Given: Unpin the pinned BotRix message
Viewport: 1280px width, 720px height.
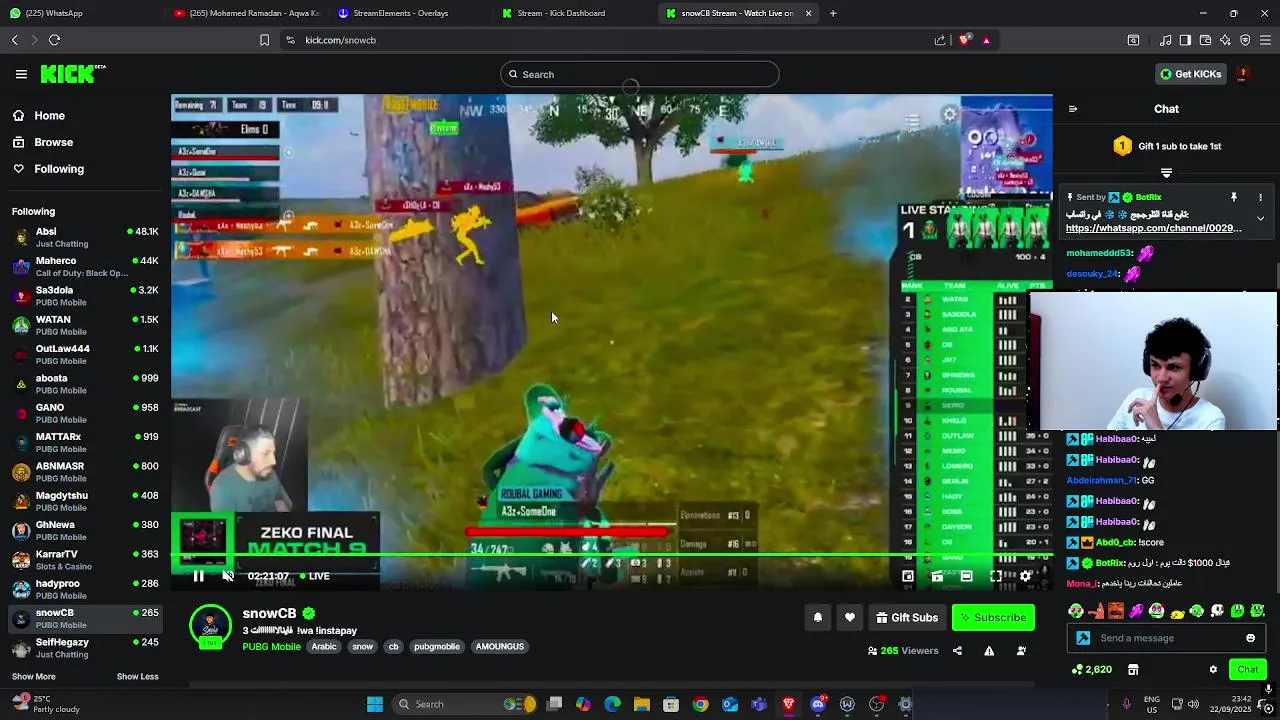Looking at the screenshot, I should click(x=1234, y=197).
